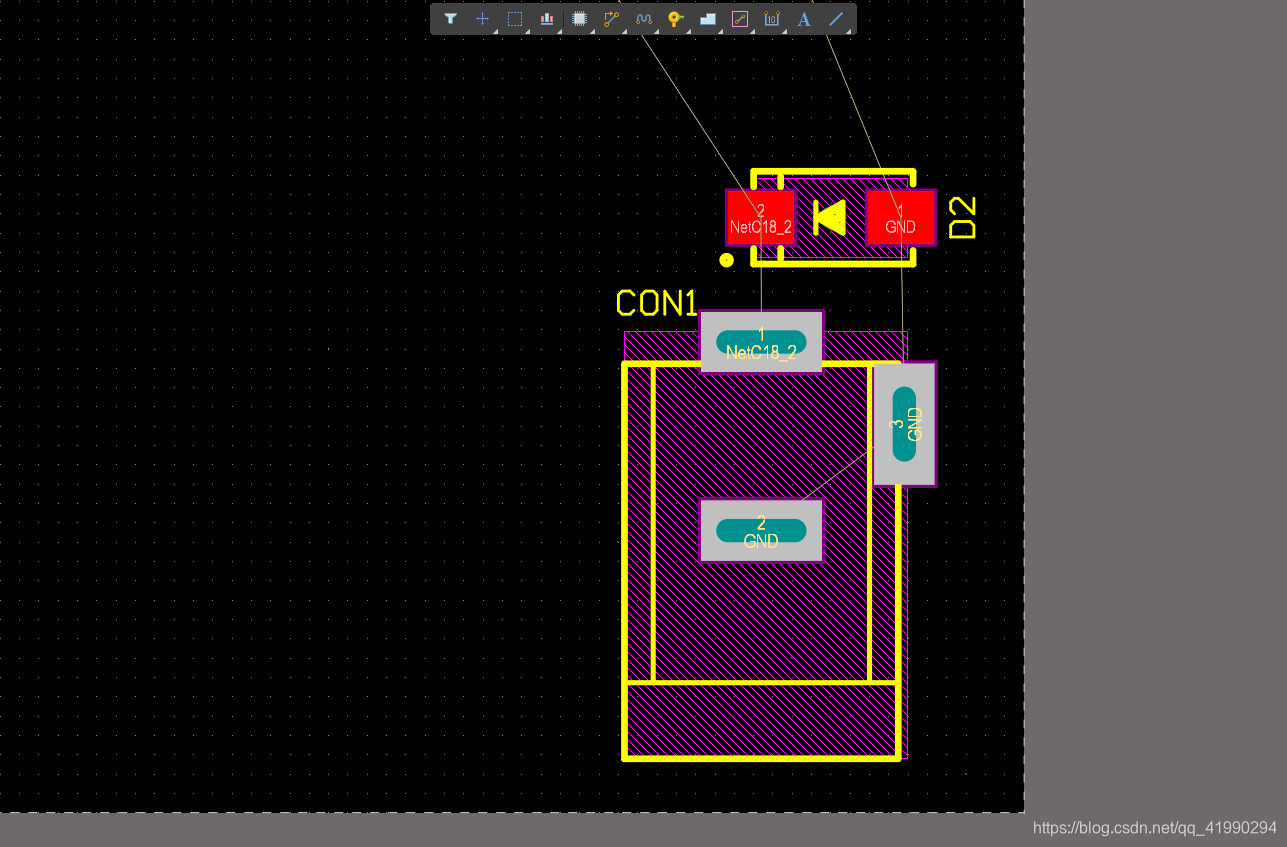Select CON1 pad 2 GND

pos(761,531)
